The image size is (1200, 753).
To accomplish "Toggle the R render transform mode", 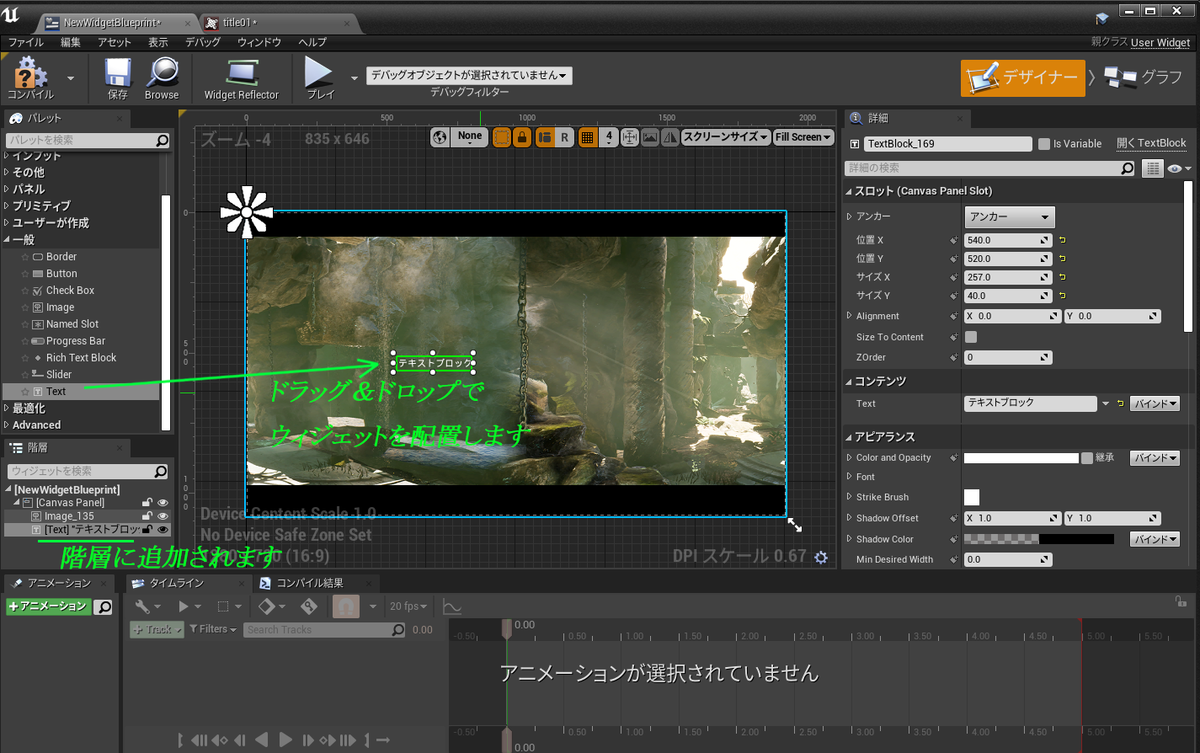I will click(564, 137).
